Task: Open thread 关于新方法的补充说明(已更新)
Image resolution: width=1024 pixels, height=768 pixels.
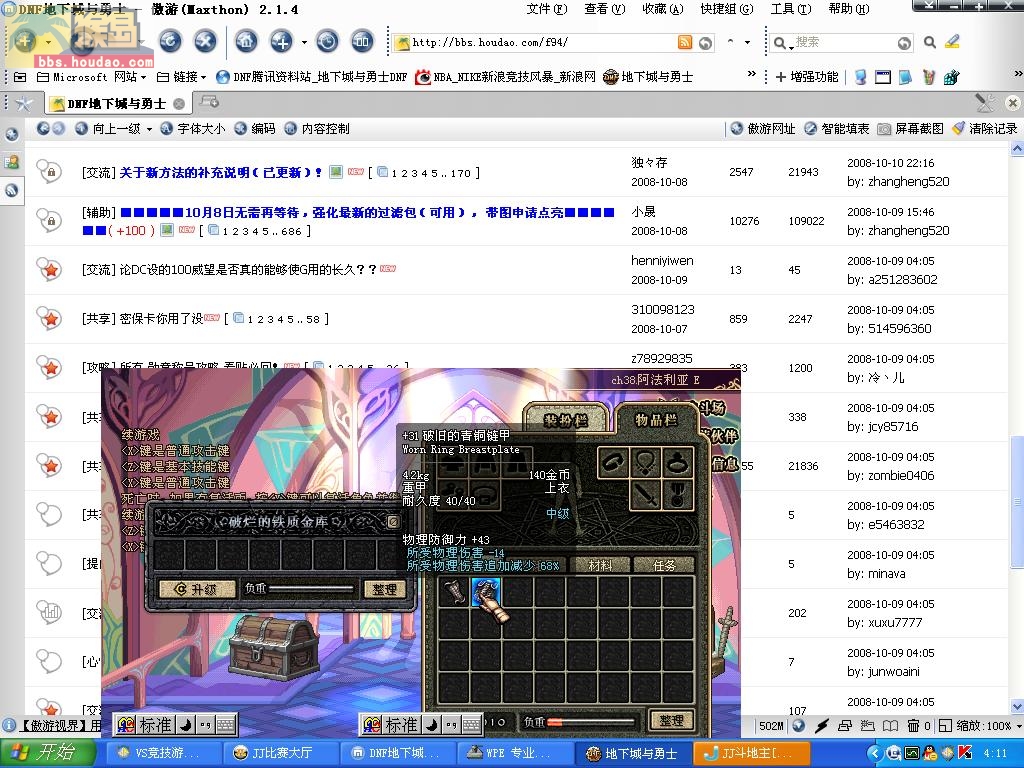Action: pos(221,172)
